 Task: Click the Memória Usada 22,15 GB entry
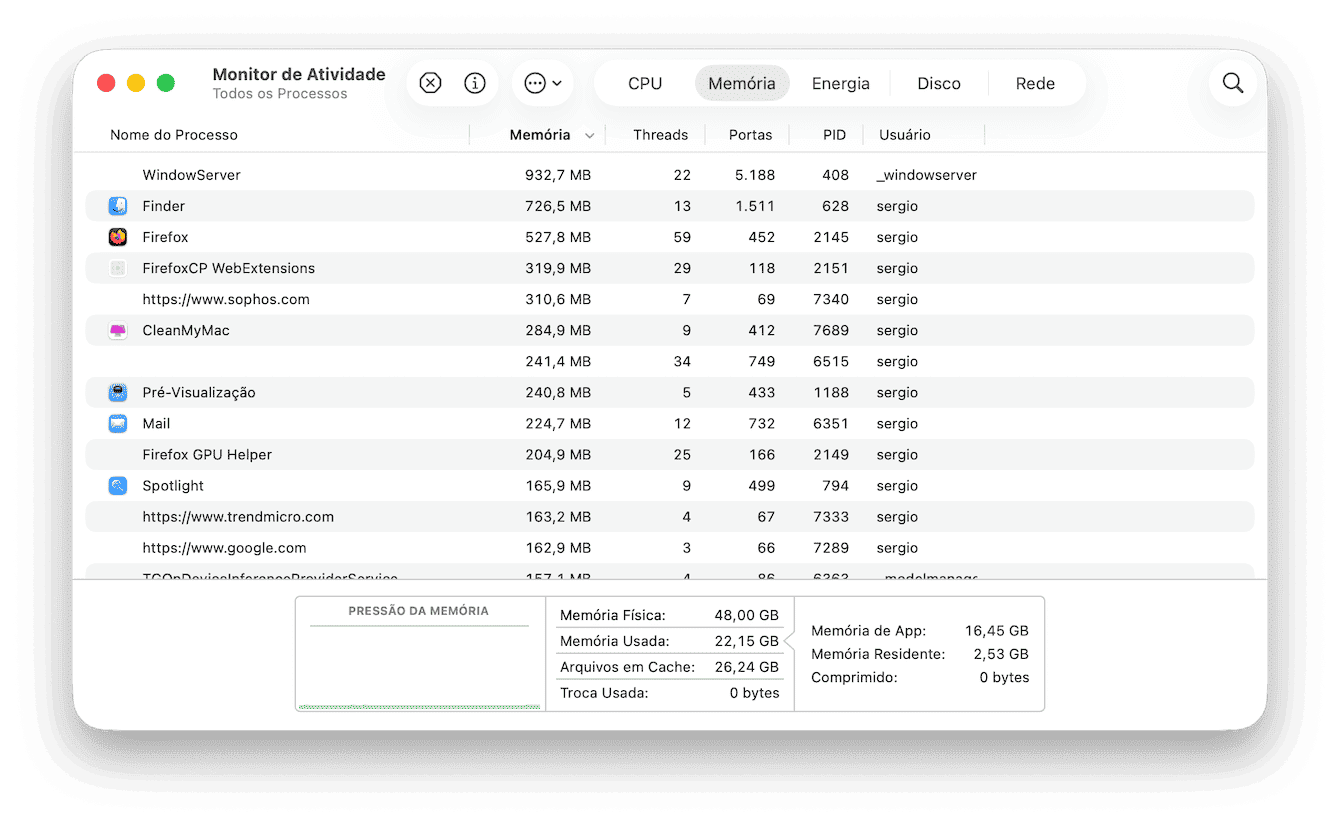[669, 641]
